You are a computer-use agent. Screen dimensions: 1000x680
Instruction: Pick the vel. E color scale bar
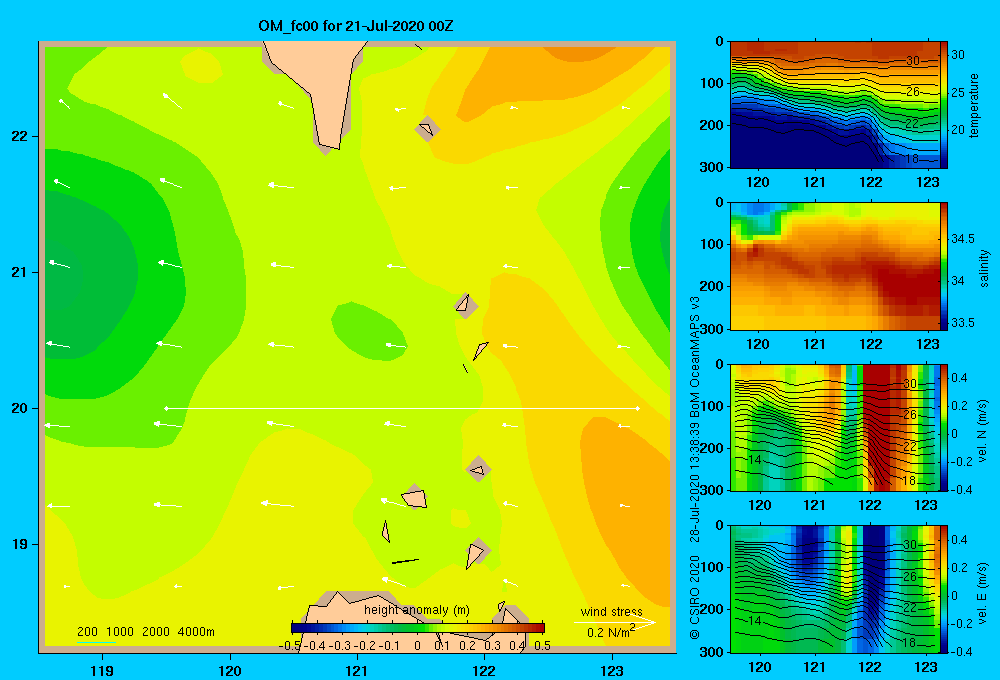pos(944,589)
